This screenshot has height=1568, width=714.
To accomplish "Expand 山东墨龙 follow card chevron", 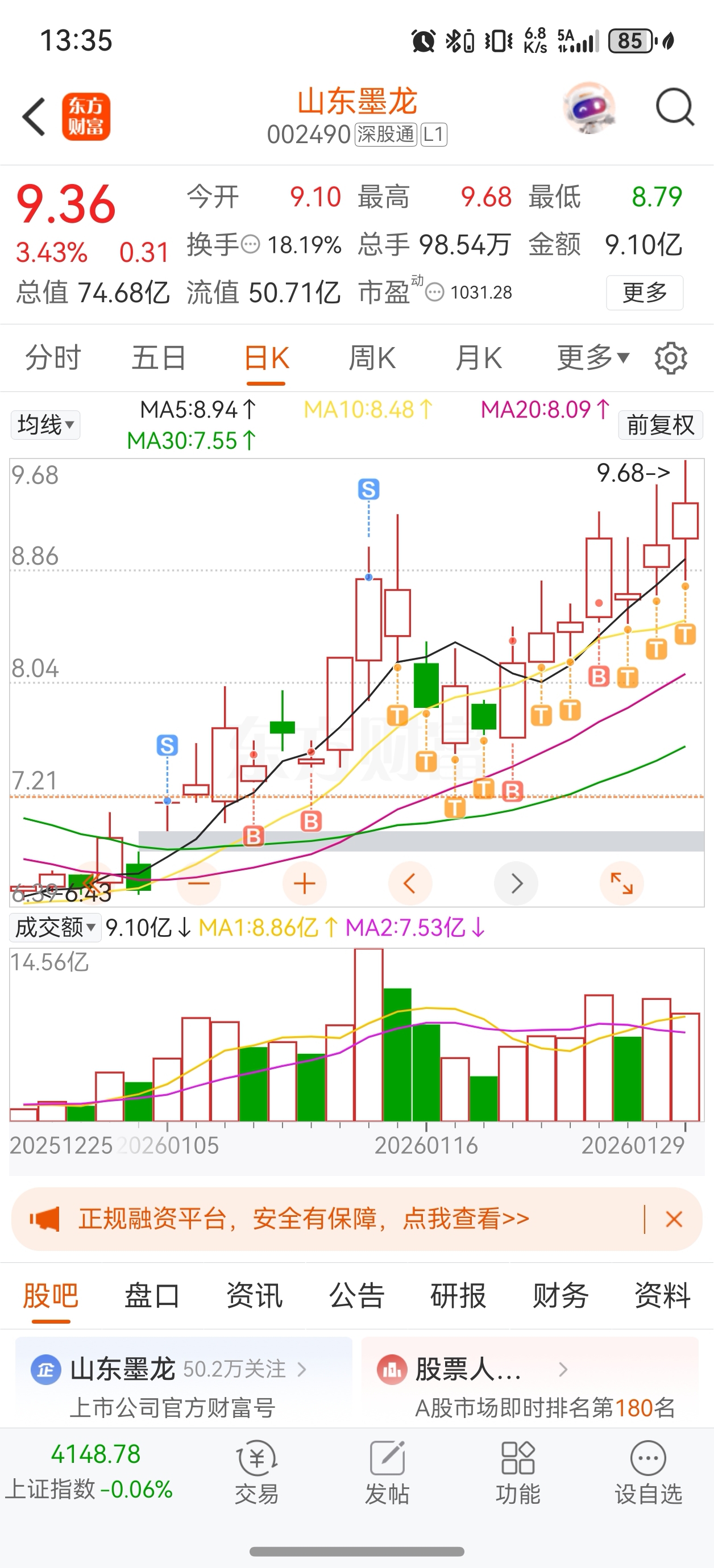I will click(301, 1370).
